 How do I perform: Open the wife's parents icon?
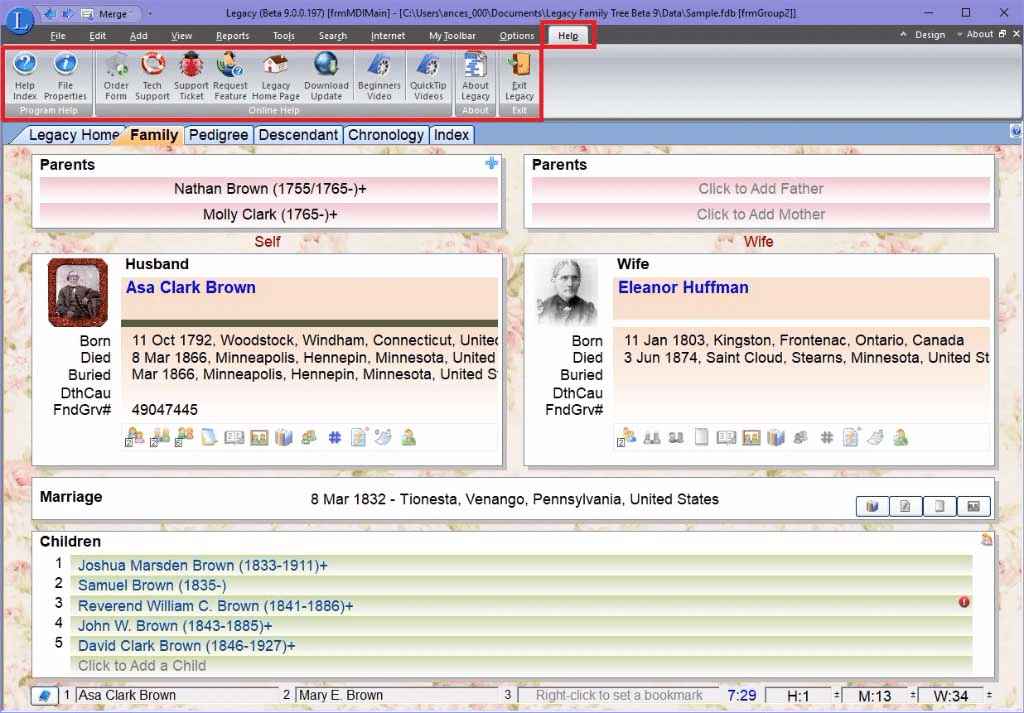click(x=626, y=437)
